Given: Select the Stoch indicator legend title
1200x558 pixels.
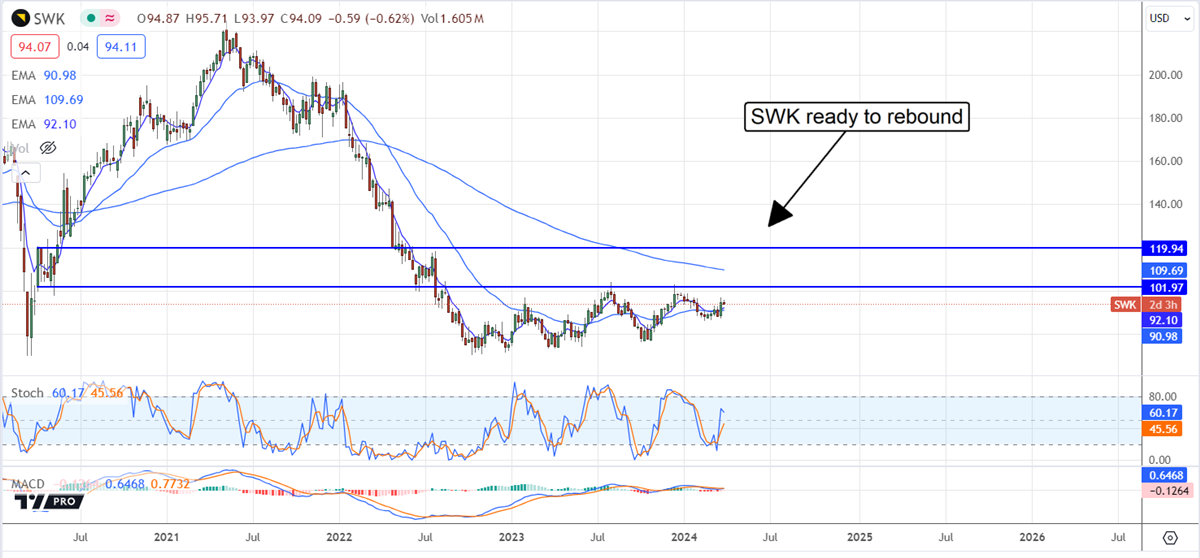Looking at the screenshot, I should click(x=27, y=393).
